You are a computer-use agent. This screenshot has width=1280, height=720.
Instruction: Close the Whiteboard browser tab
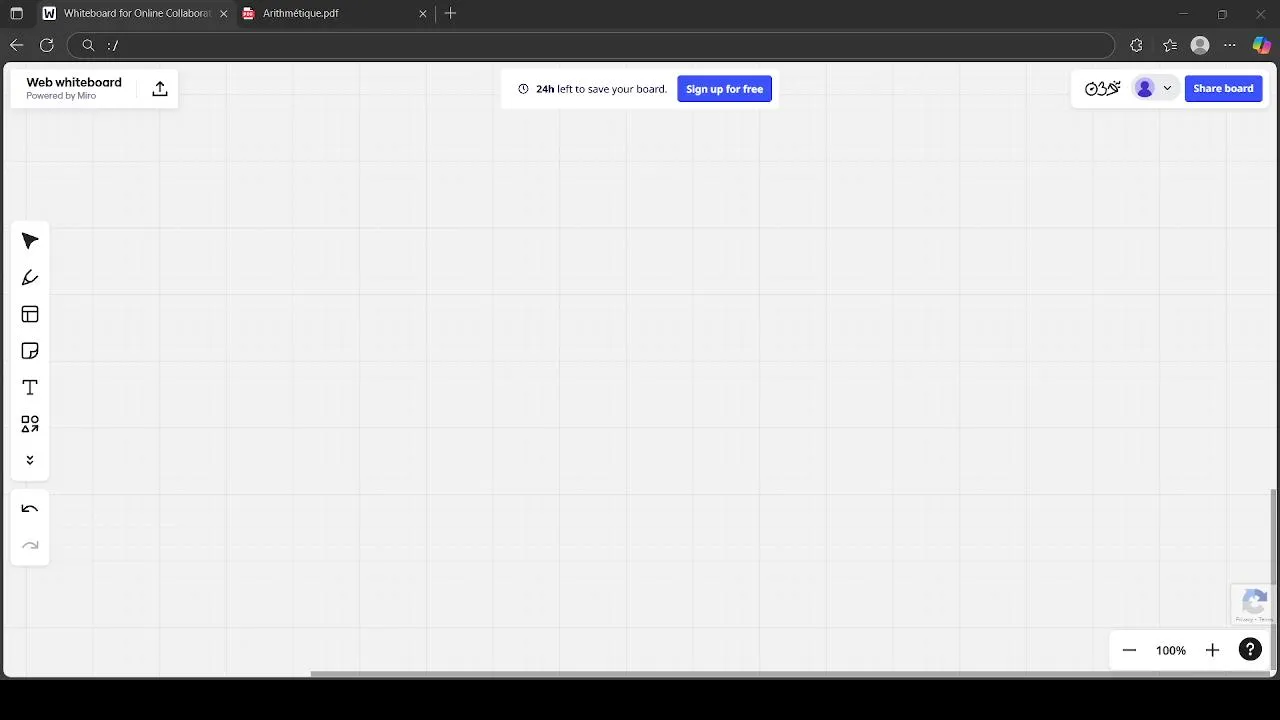223,14
